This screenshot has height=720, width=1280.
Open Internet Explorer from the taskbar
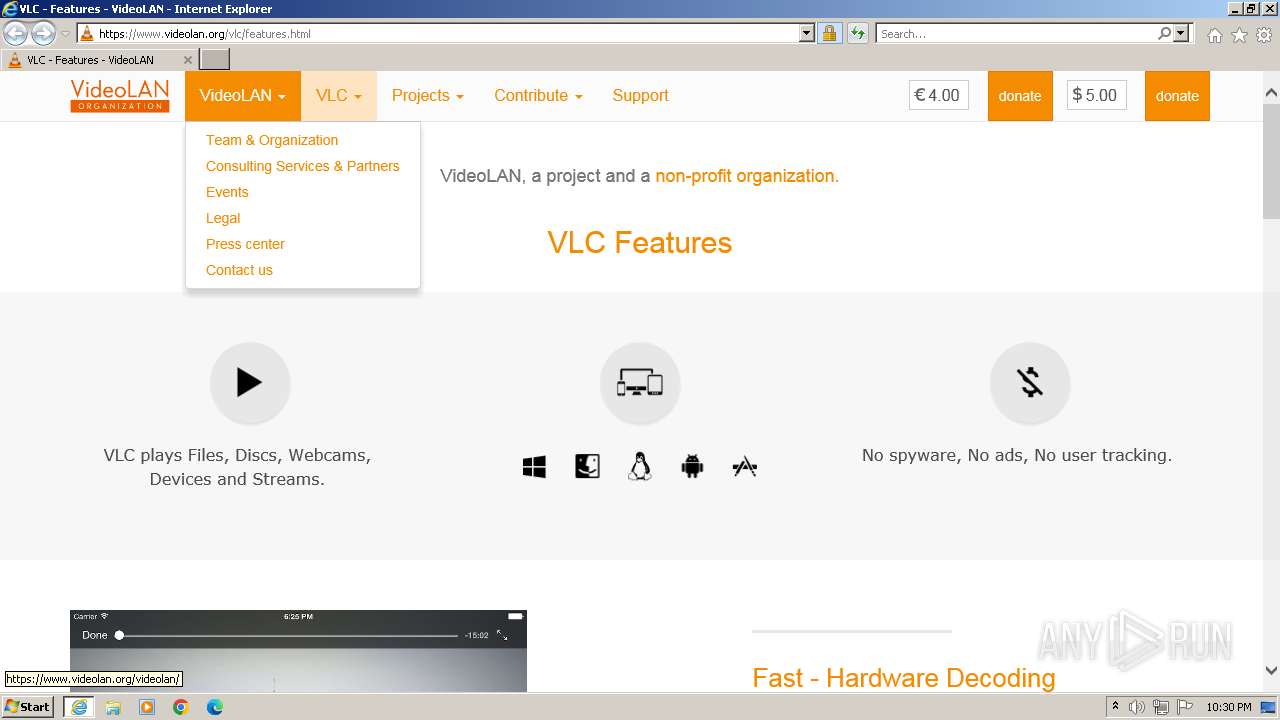pyautogui.click(x=78, y=707)
